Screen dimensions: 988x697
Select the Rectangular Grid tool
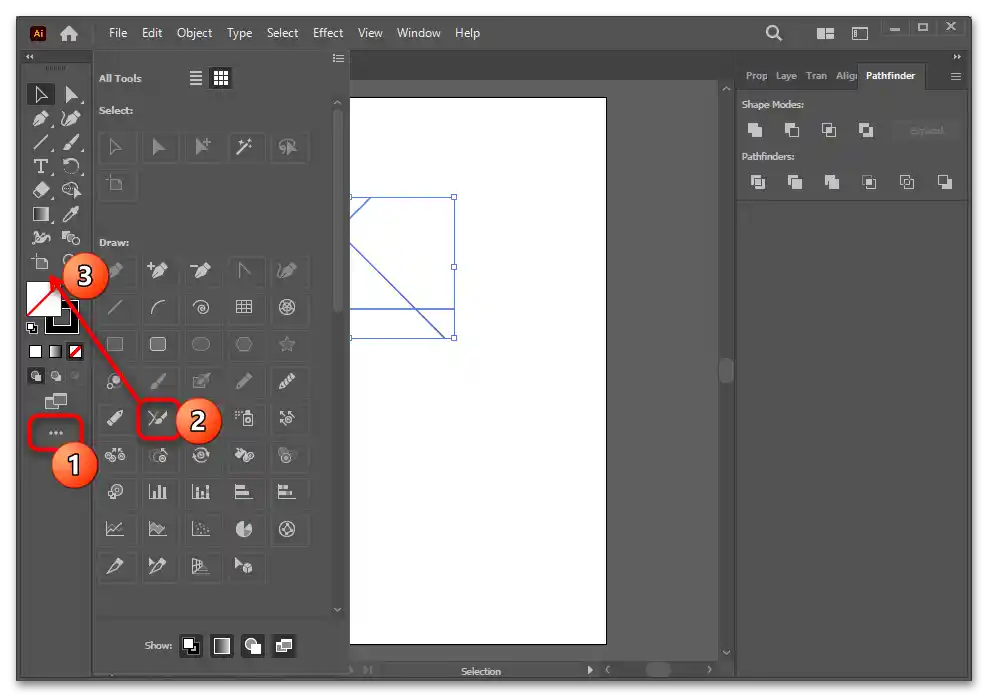pyautogui.click(x=244, y=308)
